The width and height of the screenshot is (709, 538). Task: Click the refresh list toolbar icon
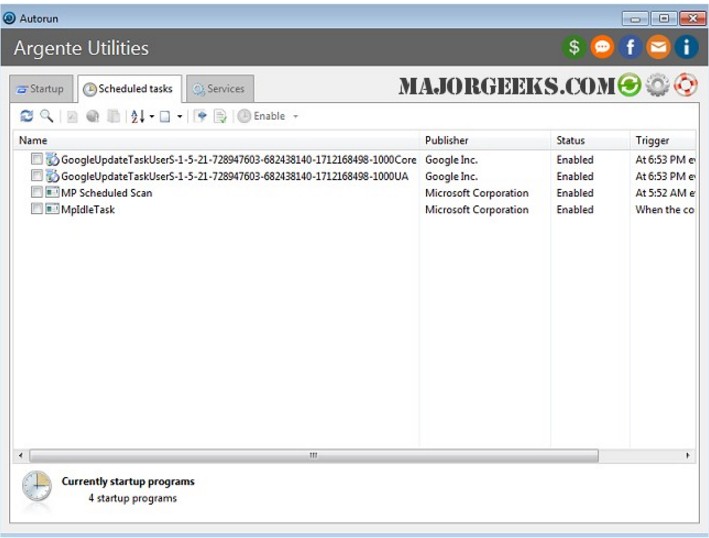[27, 116]
